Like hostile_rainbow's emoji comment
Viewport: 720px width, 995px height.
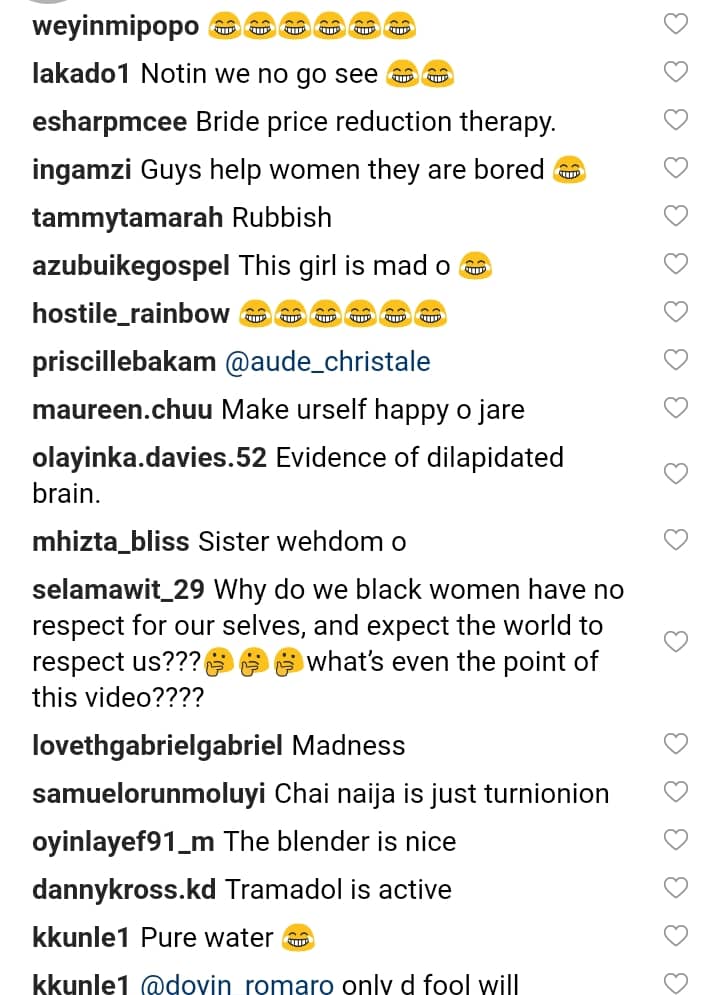tap(677, 312)
